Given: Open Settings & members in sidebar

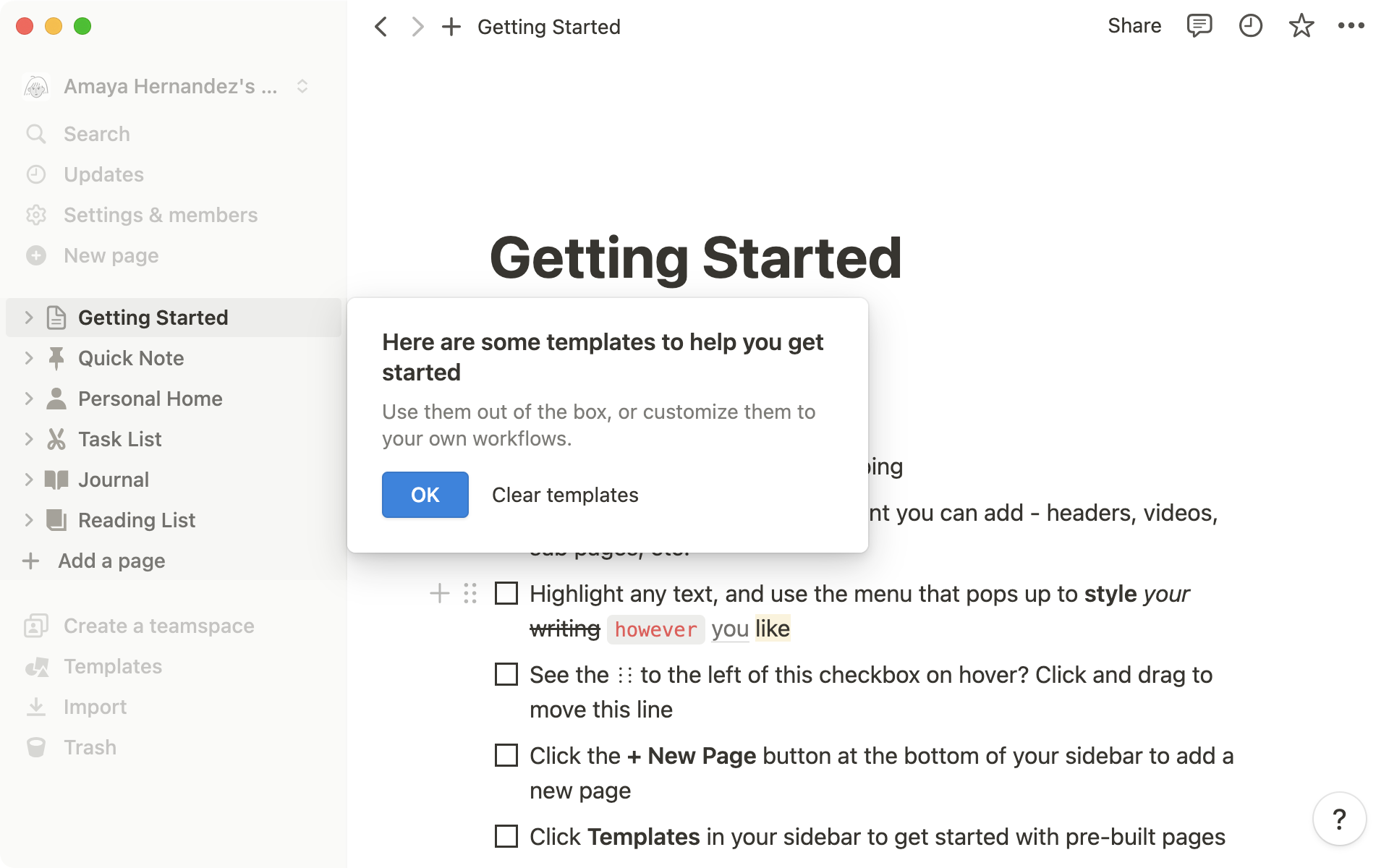Looking at the screenshot, I should click(160, 215).
